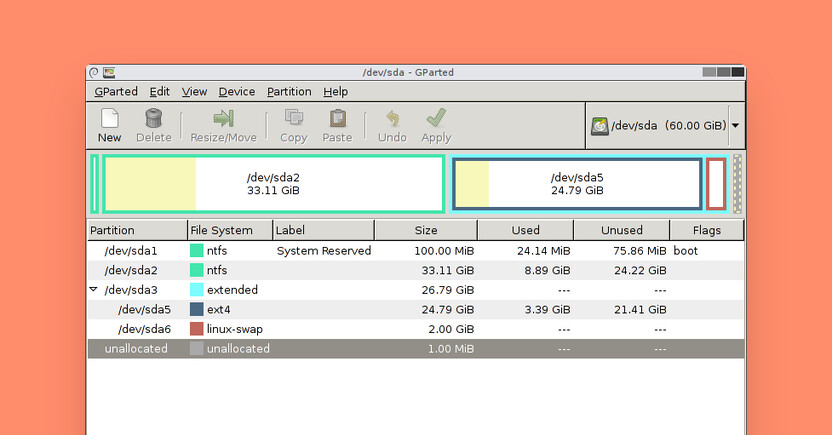Sort by the File System column header
The image size is (832, 435).
click(229, 231)
